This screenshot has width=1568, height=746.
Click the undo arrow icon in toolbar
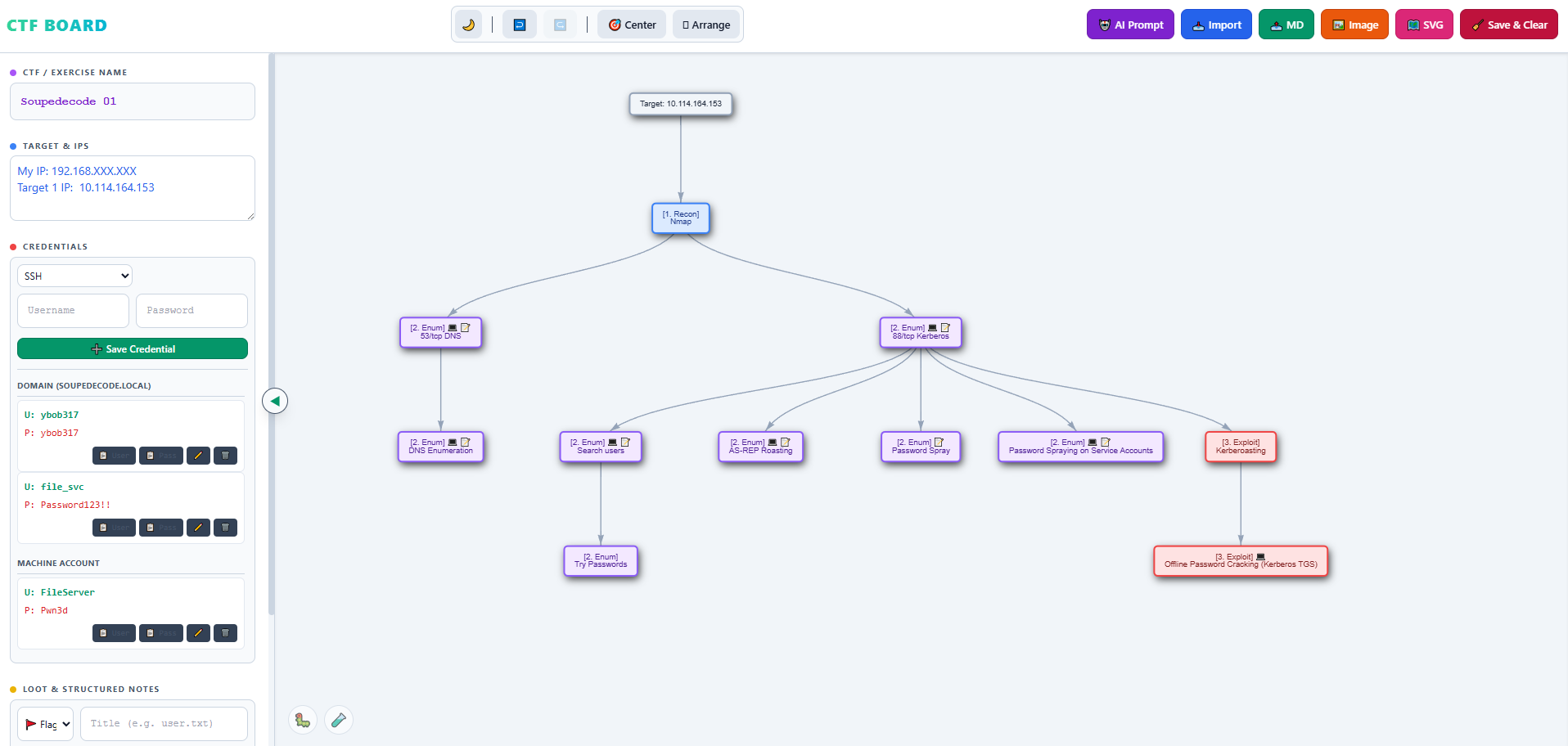[x=519, y=25]
